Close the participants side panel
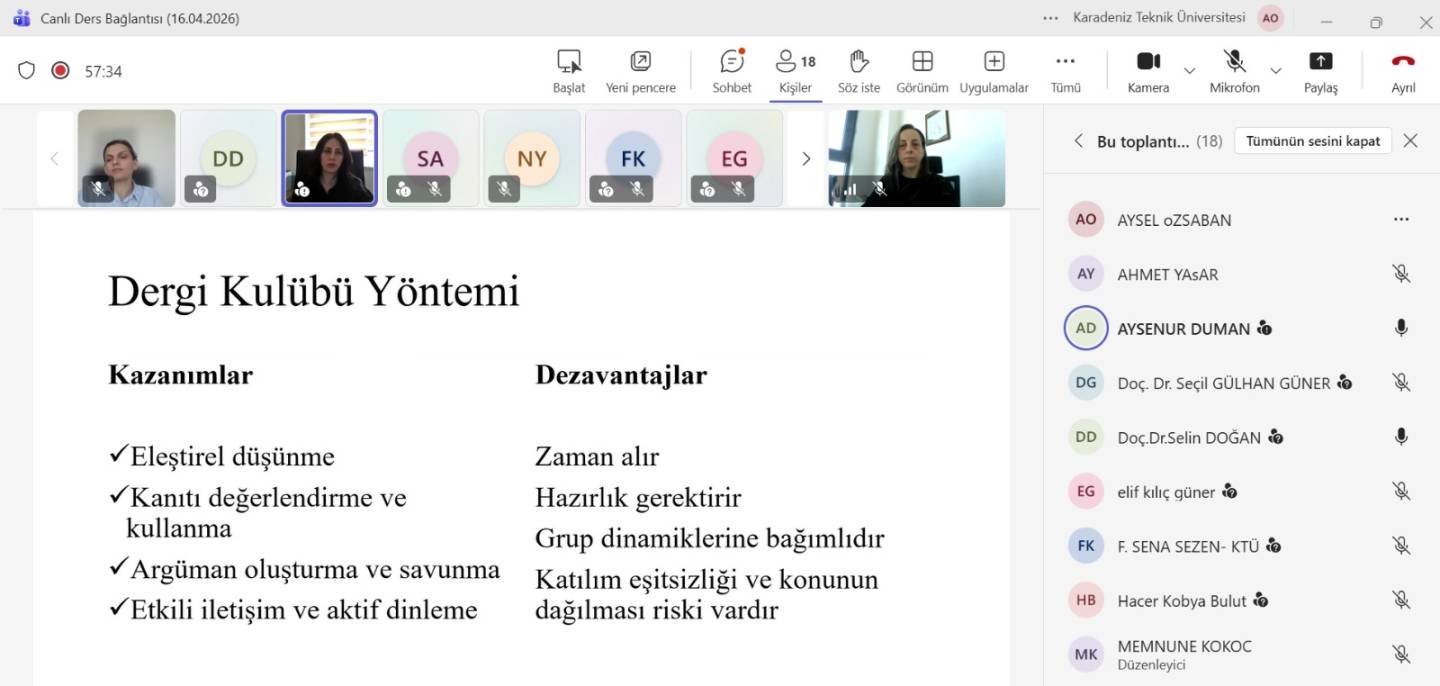1440x686 pixels. coord(1410,141)
